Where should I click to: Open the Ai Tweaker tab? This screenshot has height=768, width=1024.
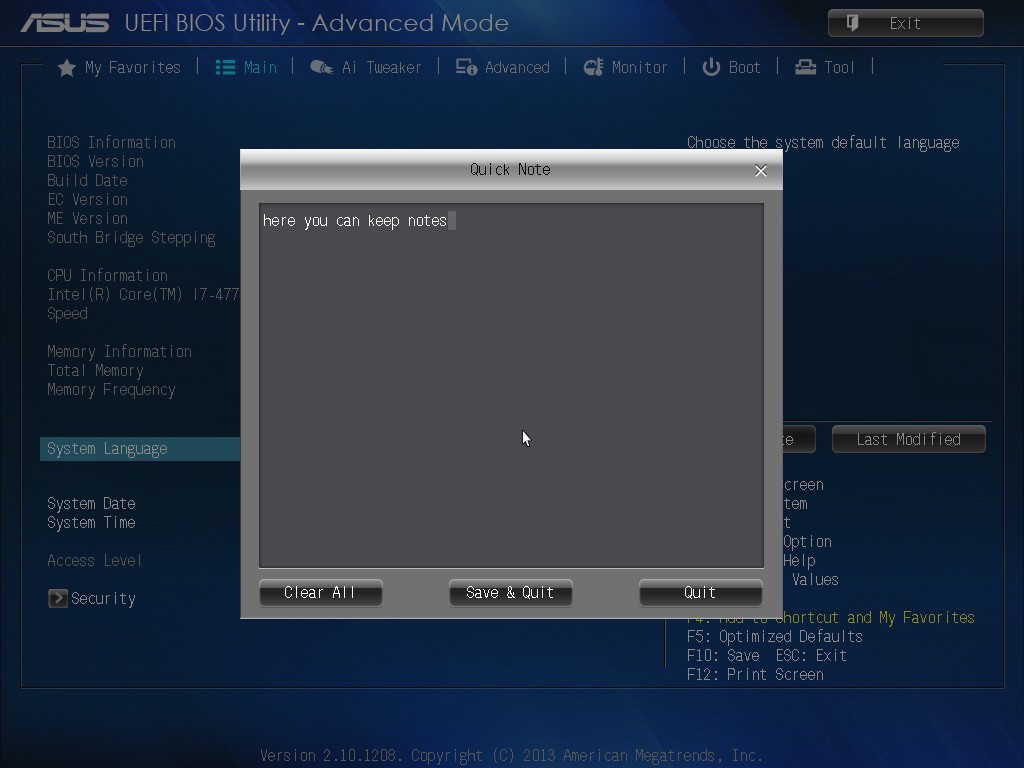[366, 67]
